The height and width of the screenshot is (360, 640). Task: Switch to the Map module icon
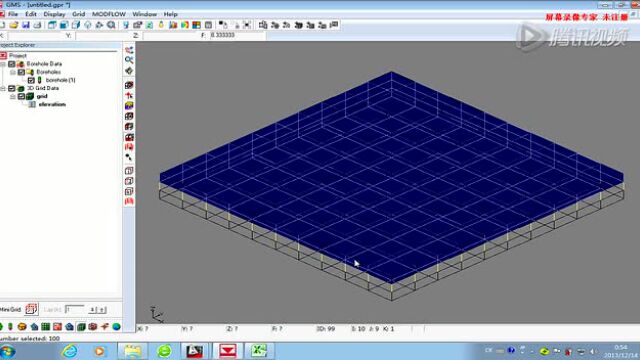[x=105, y=327]
